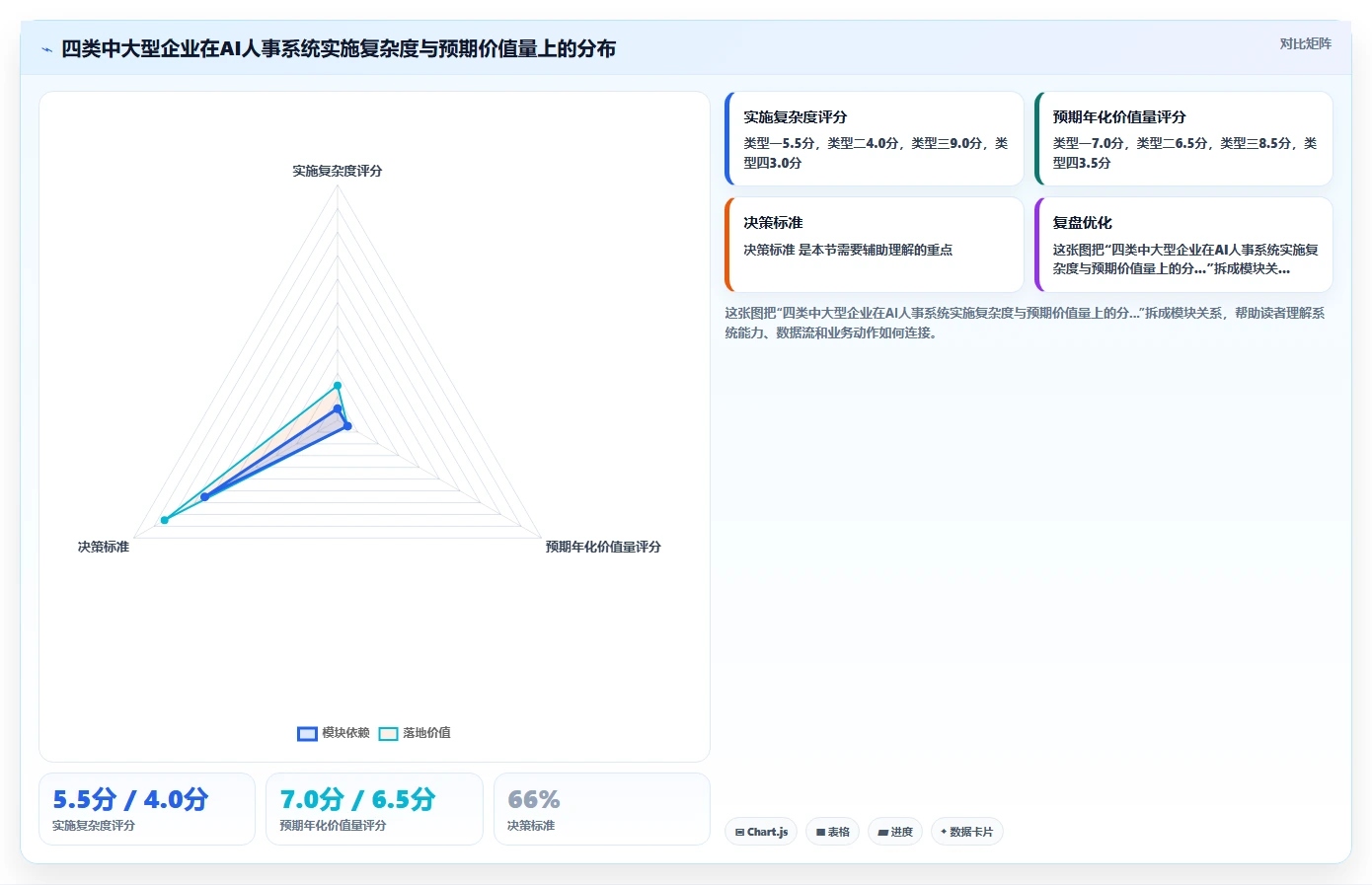1372x885 pixels.
Task: Select the 7.0分 / 6.5分 stat card
Action: click(374, 809)
